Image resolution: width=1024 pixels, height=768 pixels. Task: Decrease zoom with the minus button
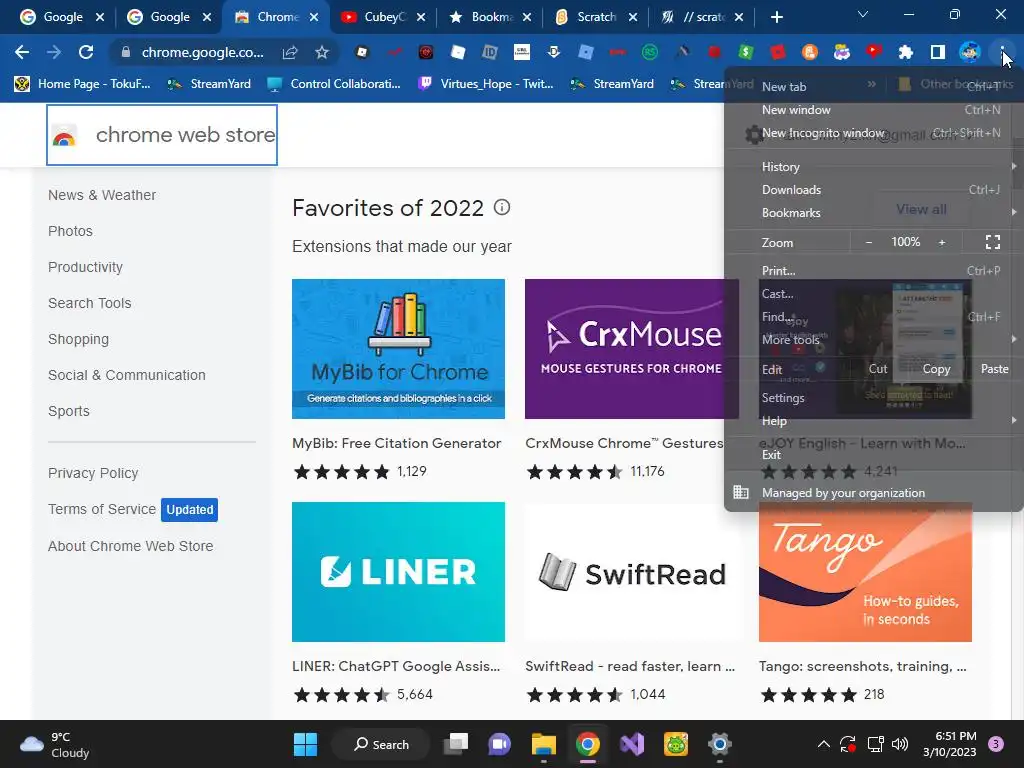click(x=869, y=242)
